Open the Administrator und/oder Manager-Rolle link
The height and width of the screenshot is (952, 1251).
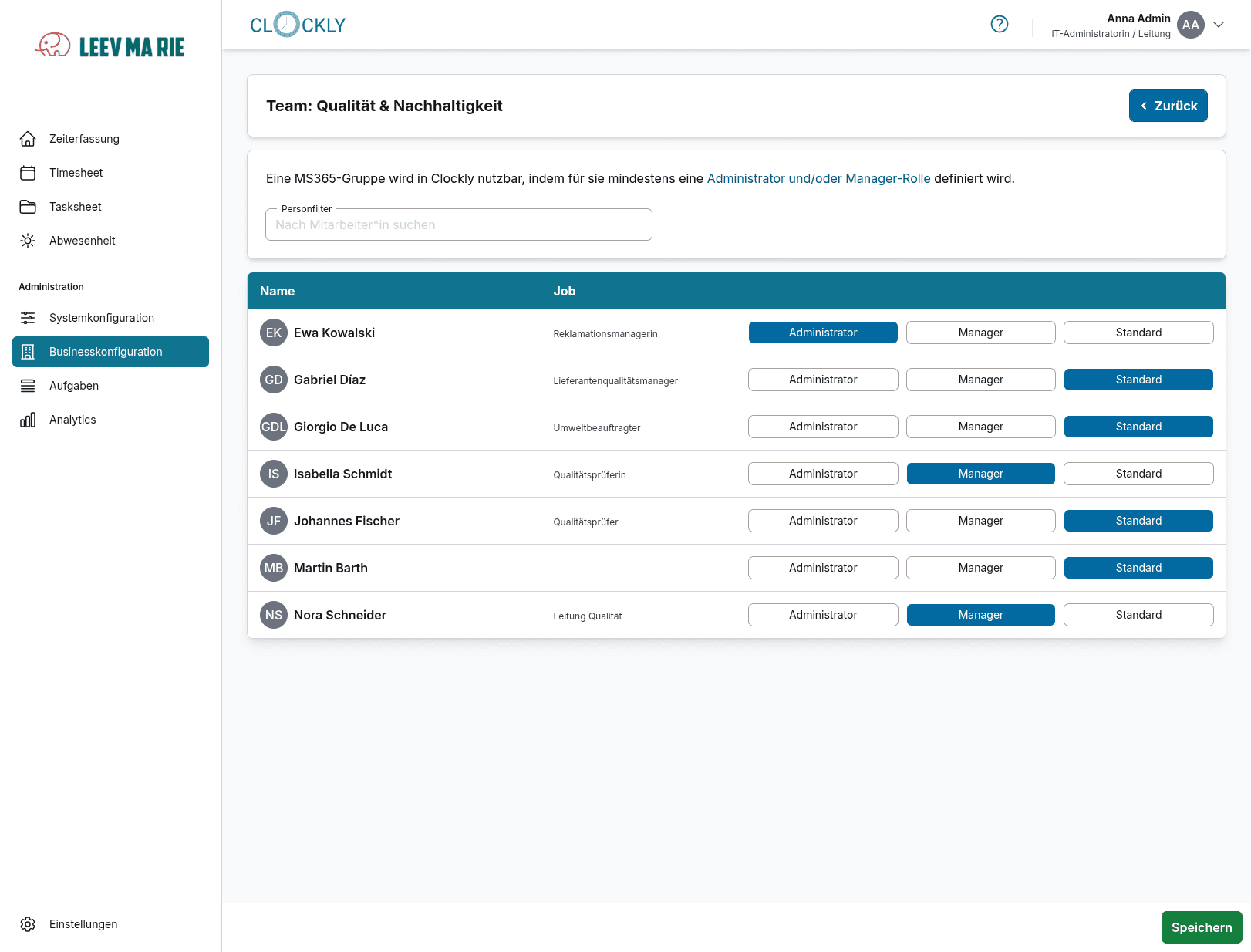[818, 178]
